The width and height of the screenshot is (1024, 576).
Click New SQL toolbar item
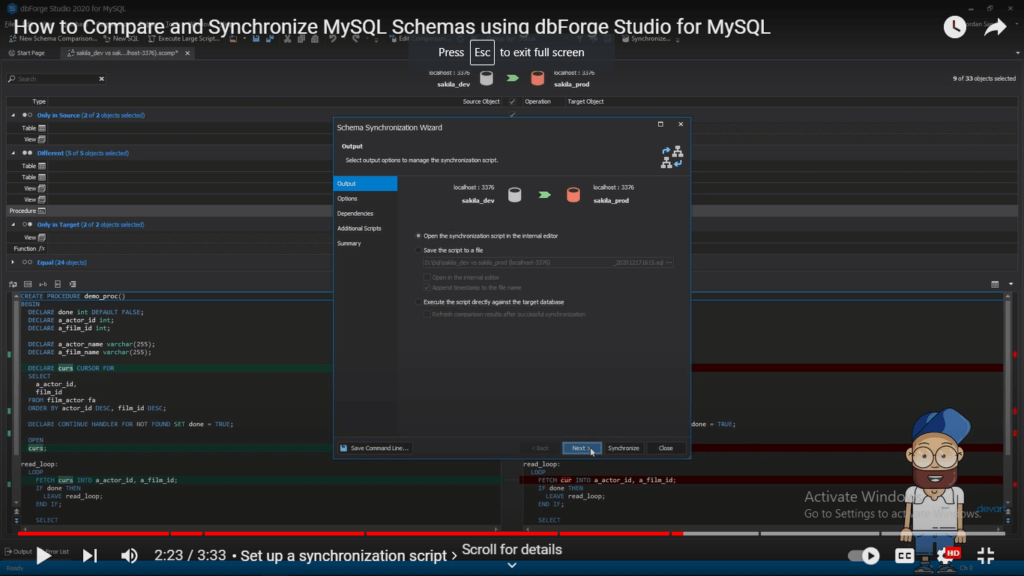coord(121,39)
